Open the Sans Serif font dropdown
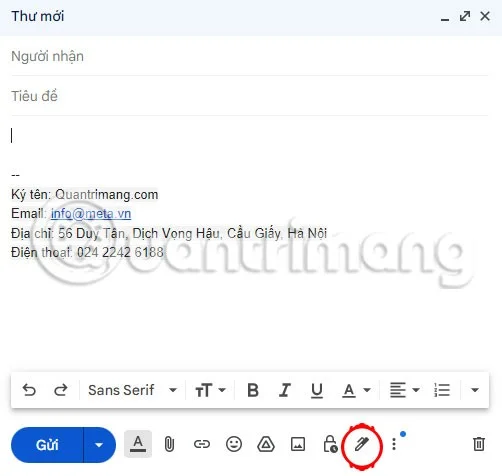502x476 pixels. coord(132,390)
